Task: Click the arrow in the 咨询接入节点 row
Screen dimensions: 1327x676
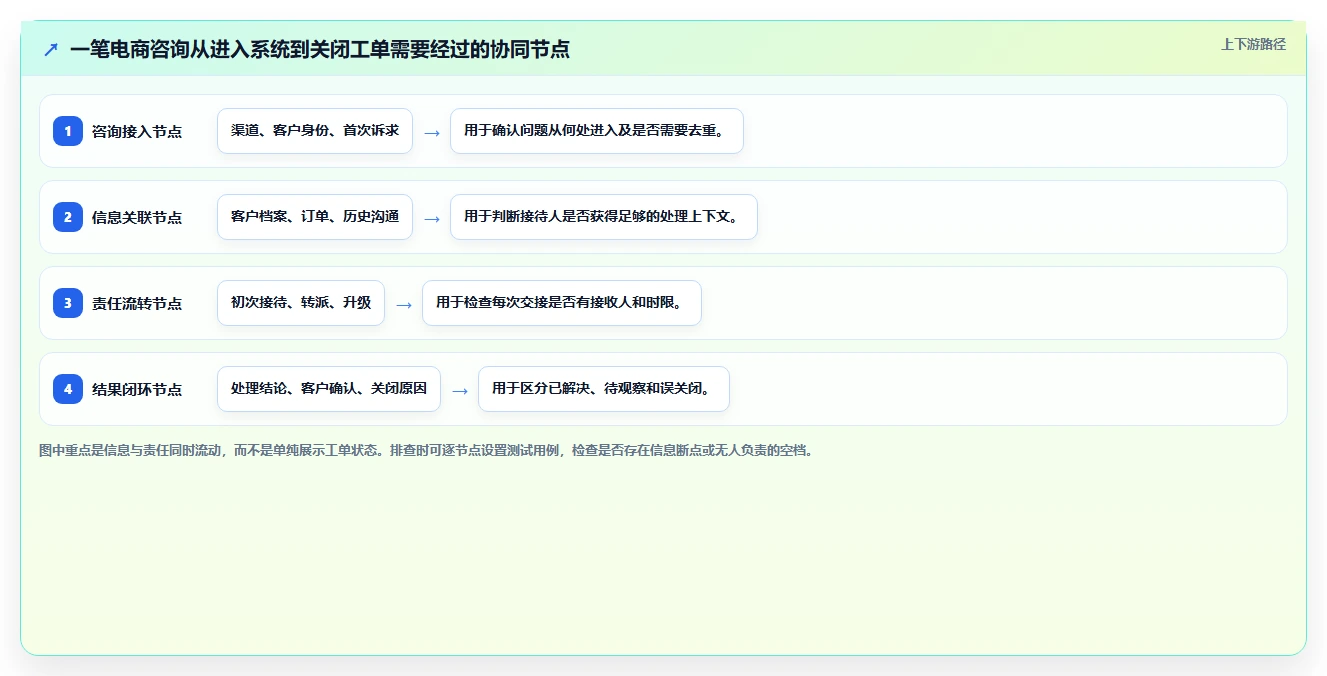Action: tap(432, 132)
